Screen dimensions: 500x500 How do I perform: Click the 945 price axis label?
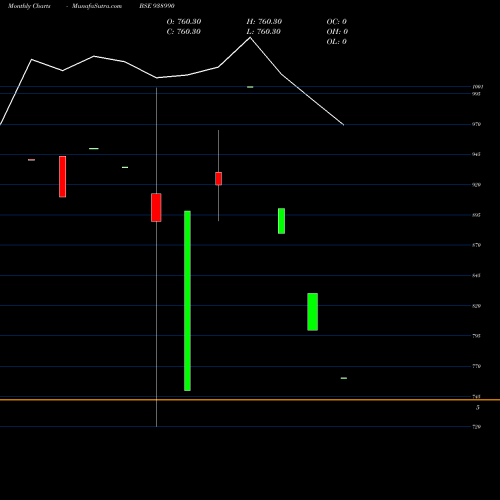(476, 154)
